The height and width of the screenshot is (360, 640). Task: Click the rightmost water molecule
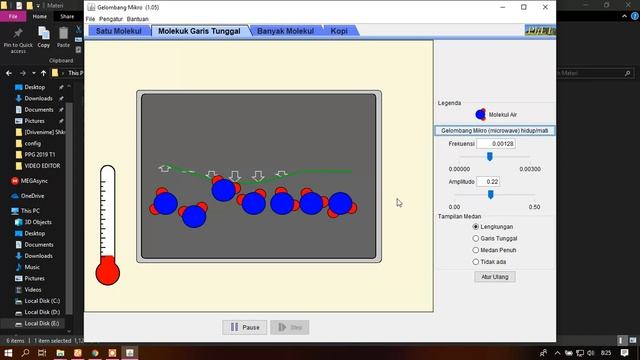coord(341,204)
